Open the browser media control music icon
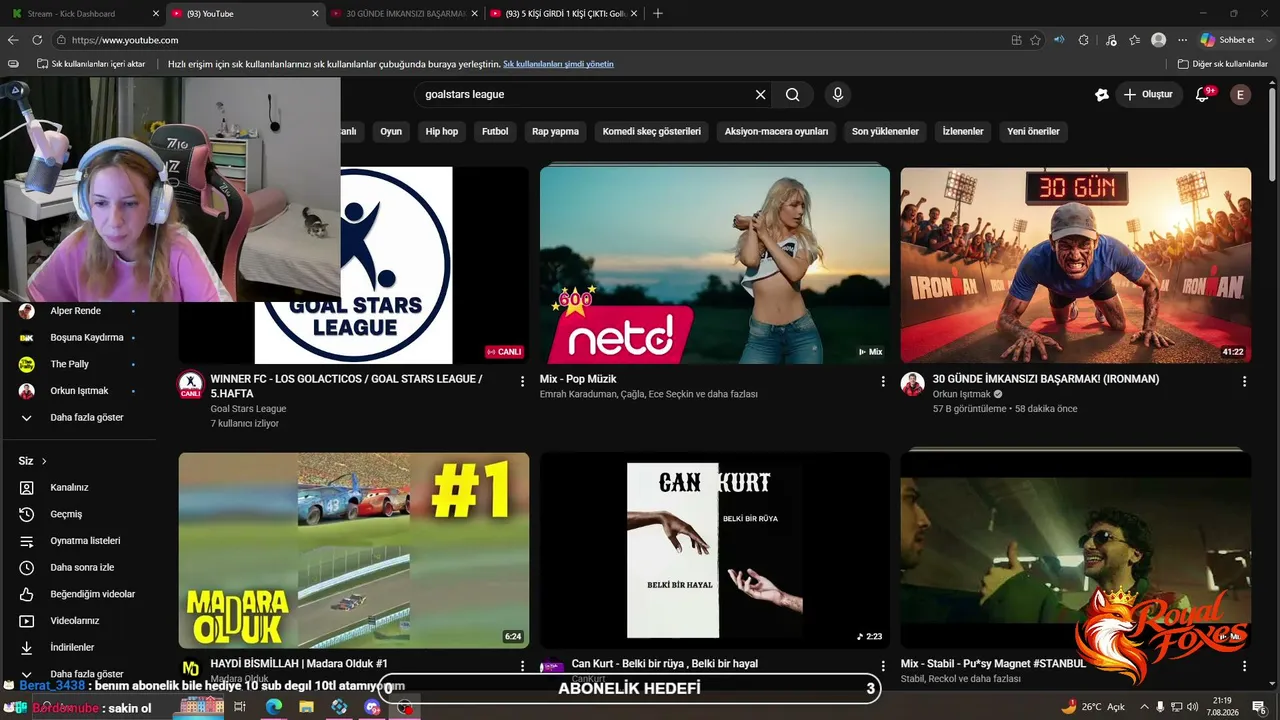This screenshot has height=720, width=1280. point(1111,40)
